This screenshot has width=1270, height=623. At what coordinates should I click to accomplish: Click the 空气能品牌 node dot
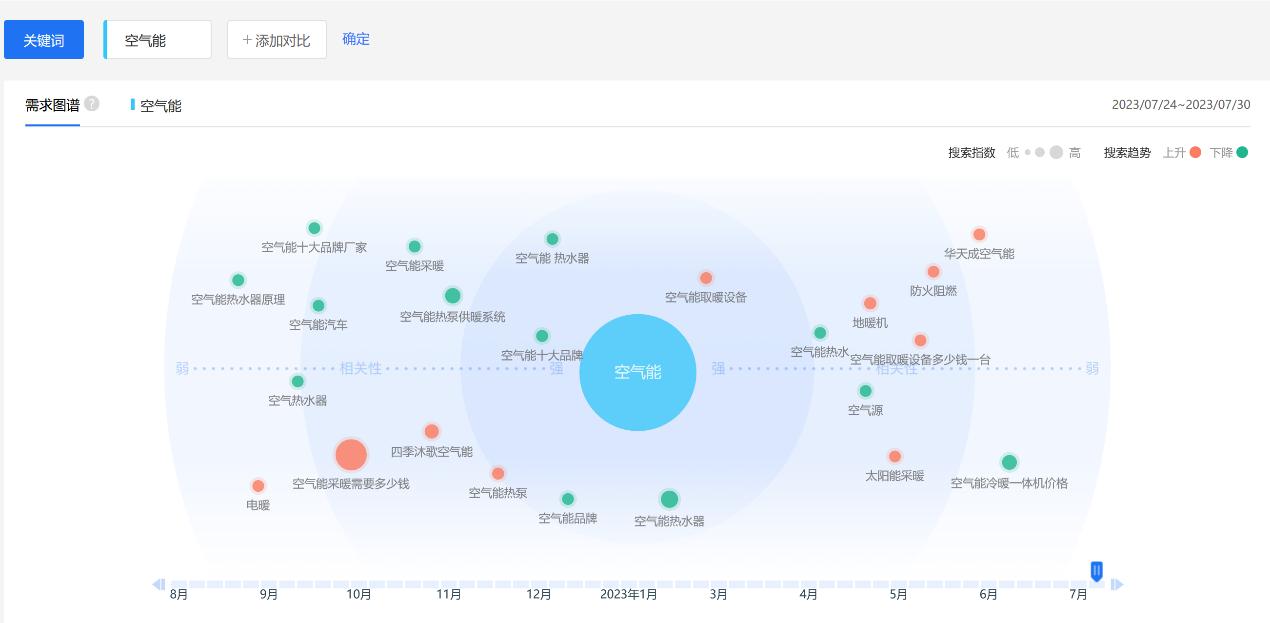tap(568, 499)
